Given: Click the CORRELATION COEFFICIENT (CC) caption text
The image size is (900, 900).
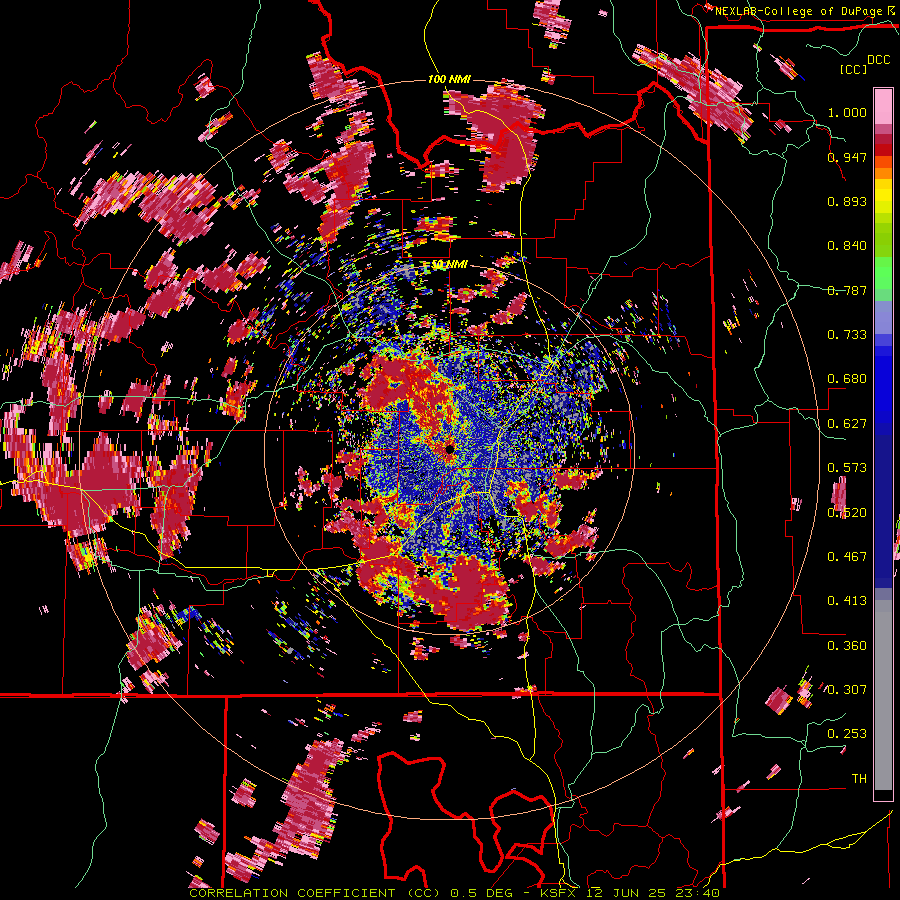Looking at the screenshot, I should [315, 893].
